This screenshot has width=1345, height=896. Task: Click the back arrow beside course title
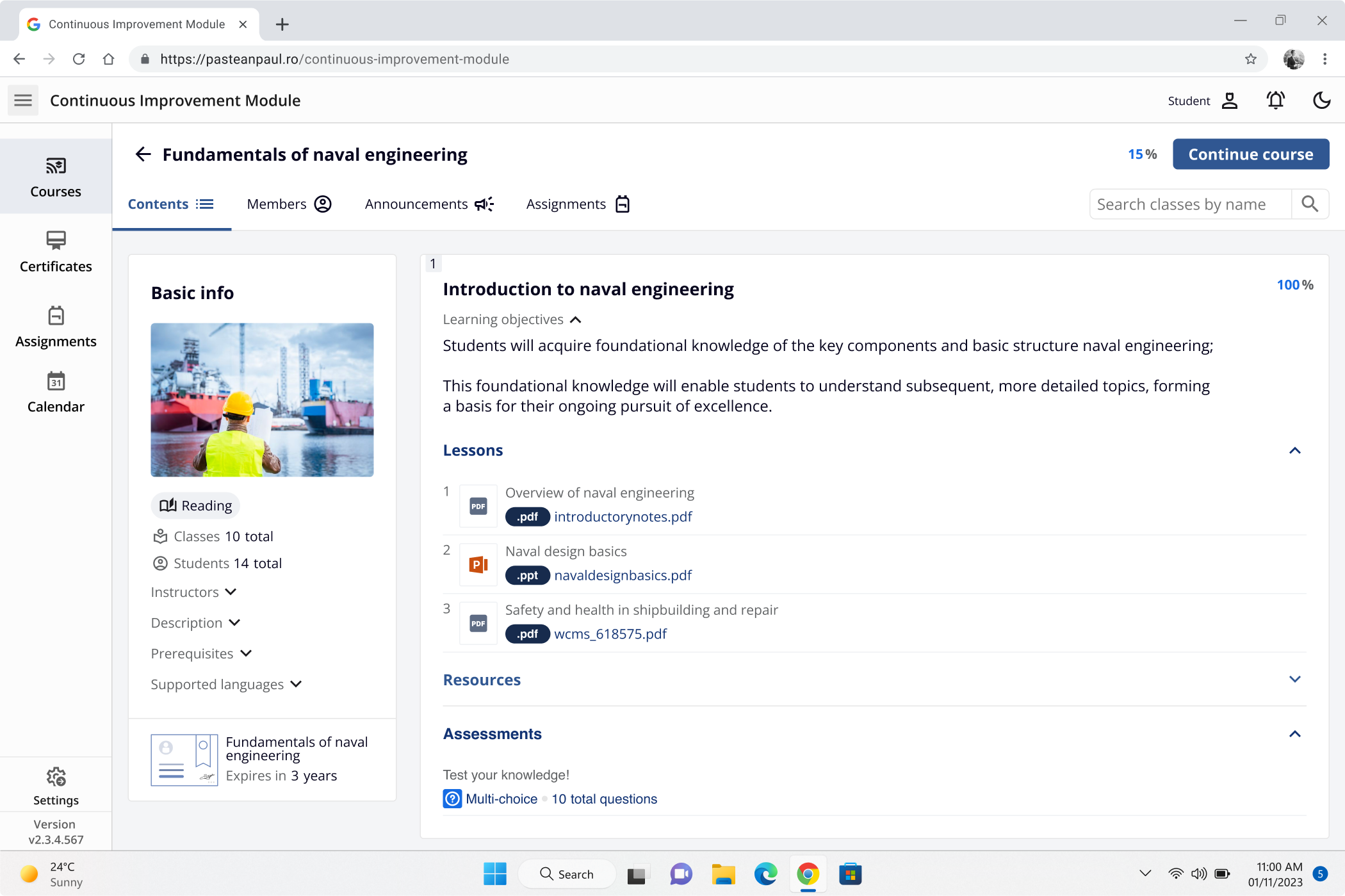click(x=143, y=154)
